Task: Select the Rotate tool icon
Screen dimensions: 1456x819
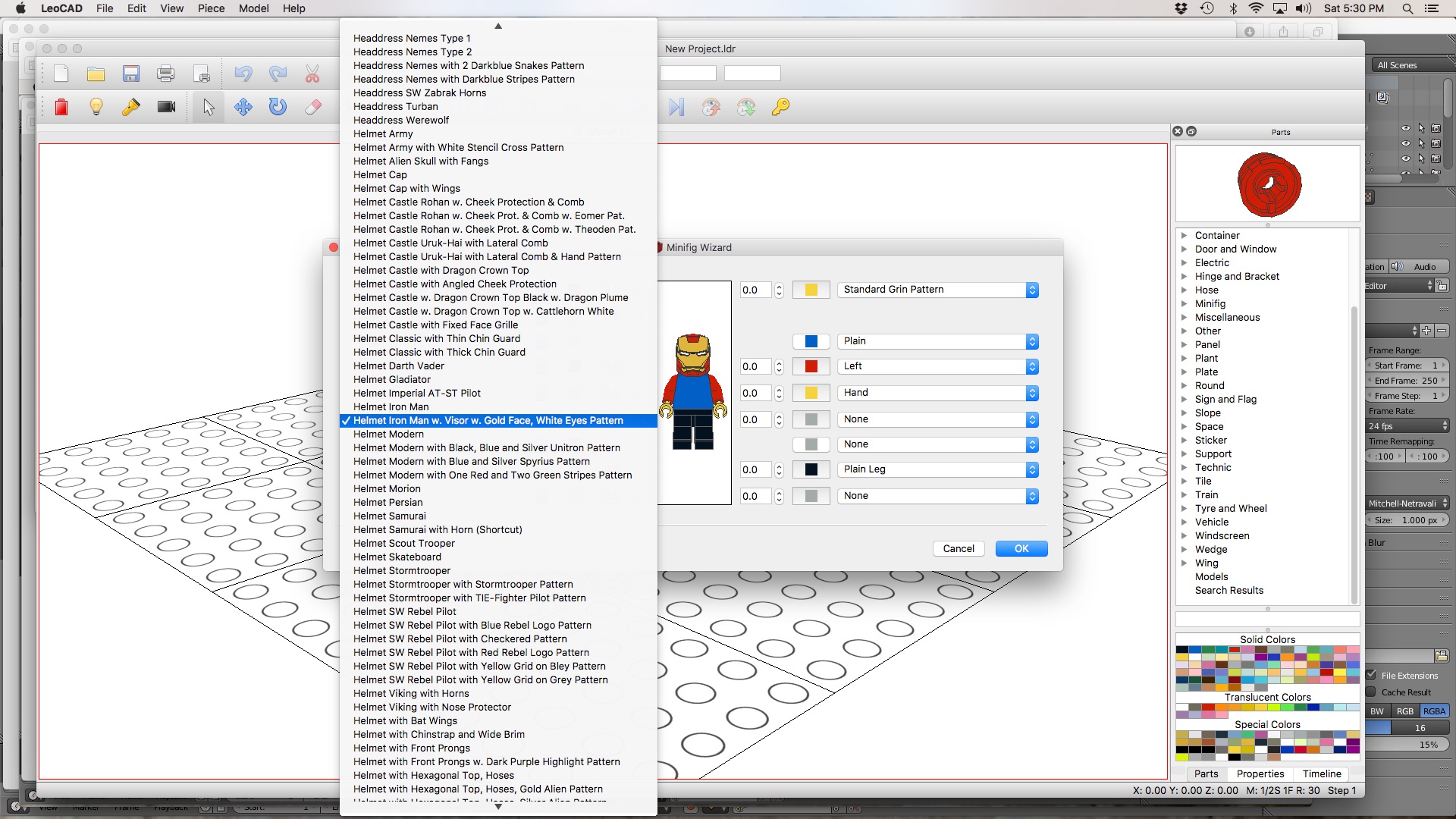Action: click(x=277, y=107)
